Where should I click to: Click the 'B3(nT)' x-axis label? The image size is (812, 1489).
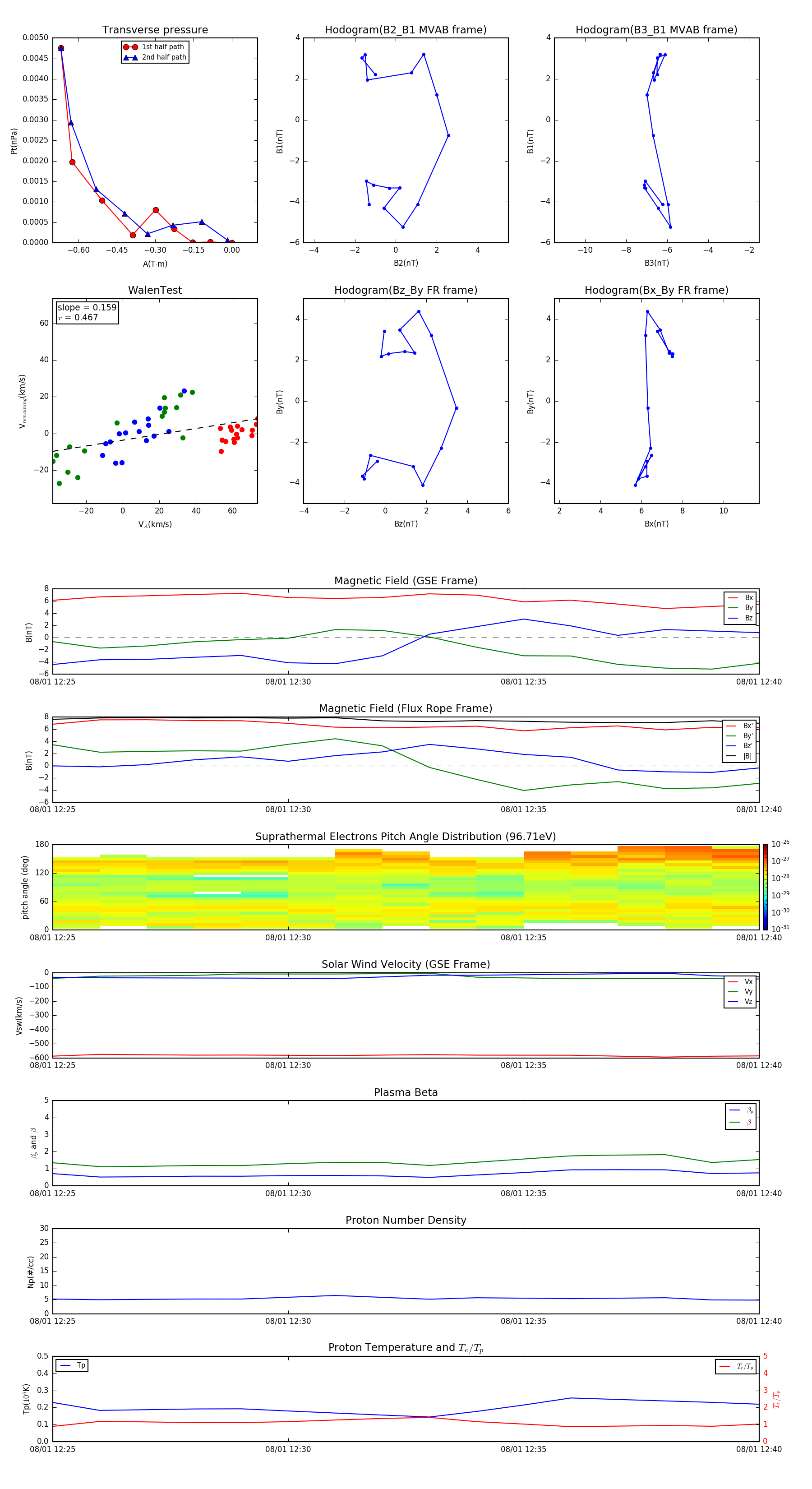tap(656, 263)
